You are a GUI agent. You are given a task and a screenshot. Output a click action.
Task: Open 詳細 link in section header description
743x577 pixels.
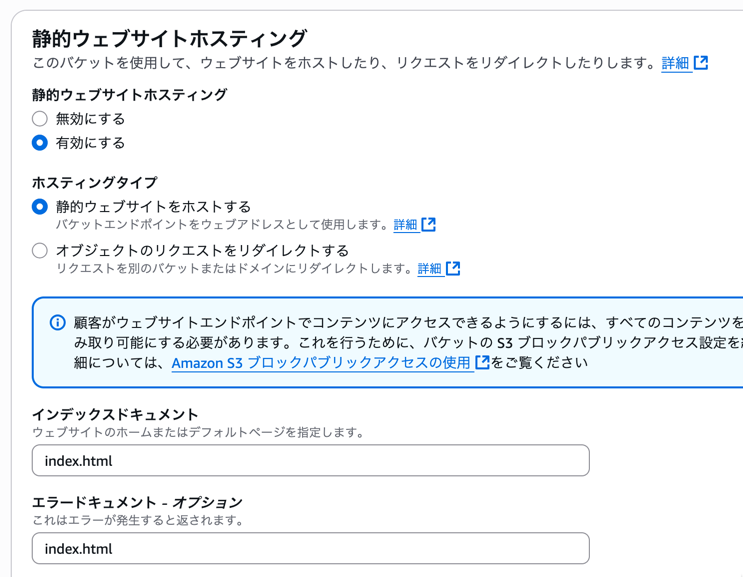[676, 63]
